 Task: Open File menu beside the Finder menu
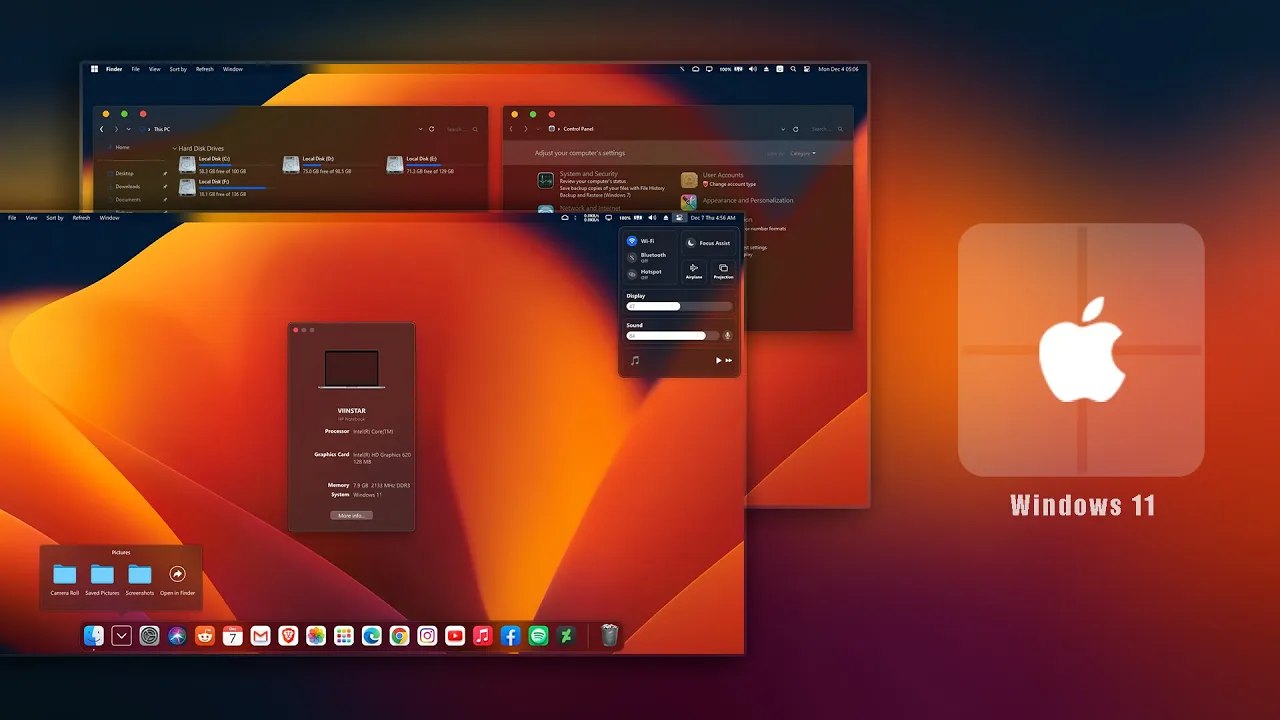click(136, 69)
